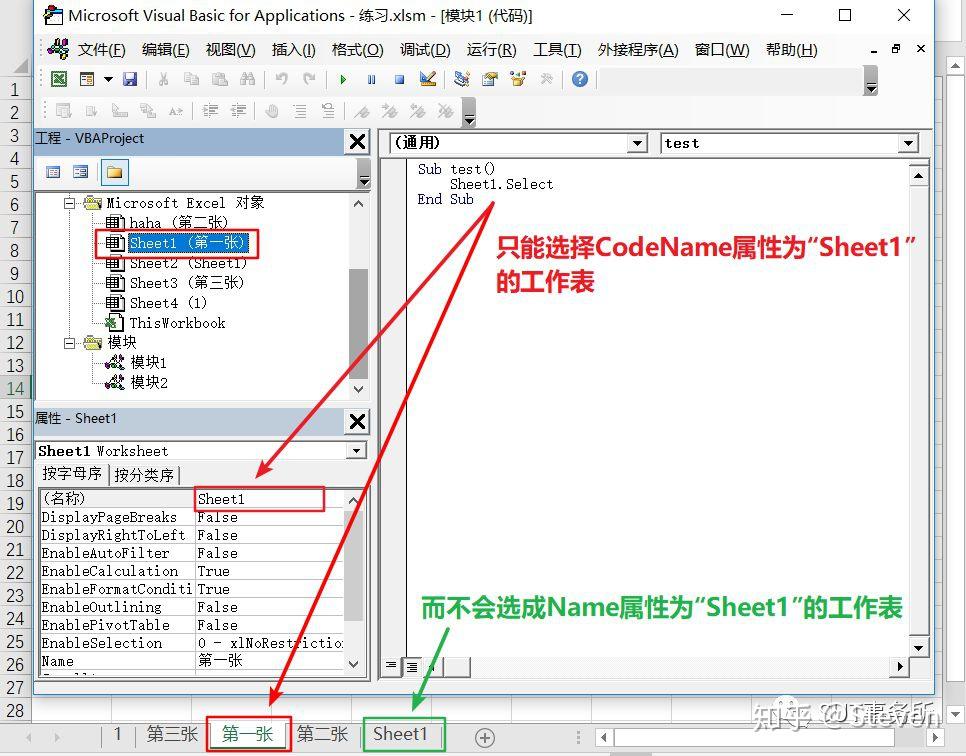Viewport: 966px width, 756px height.
Task: Open VBA help with the question mark icon
Action: coord(580,79)
